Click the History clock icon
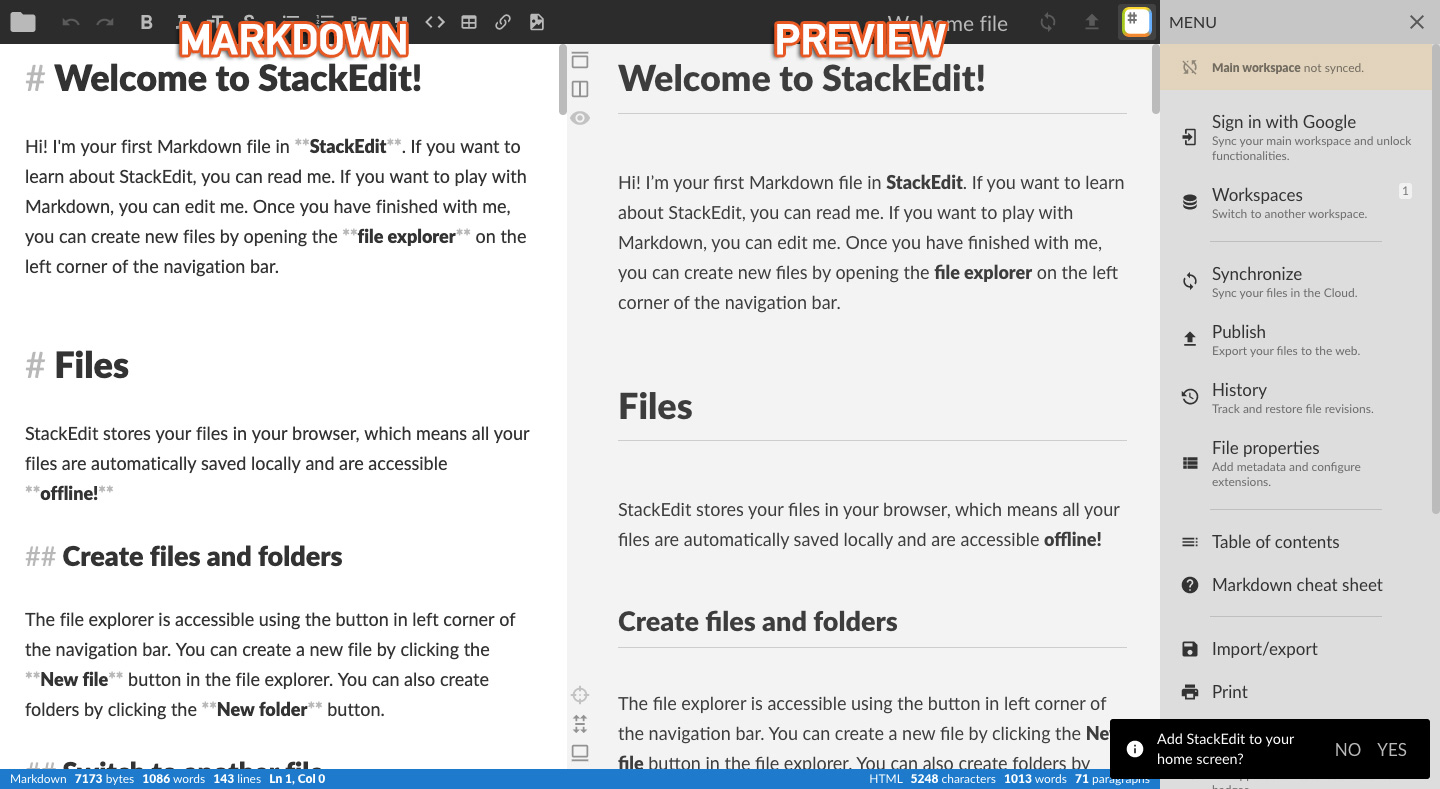1440x789 pixels. pos(1190,398)
